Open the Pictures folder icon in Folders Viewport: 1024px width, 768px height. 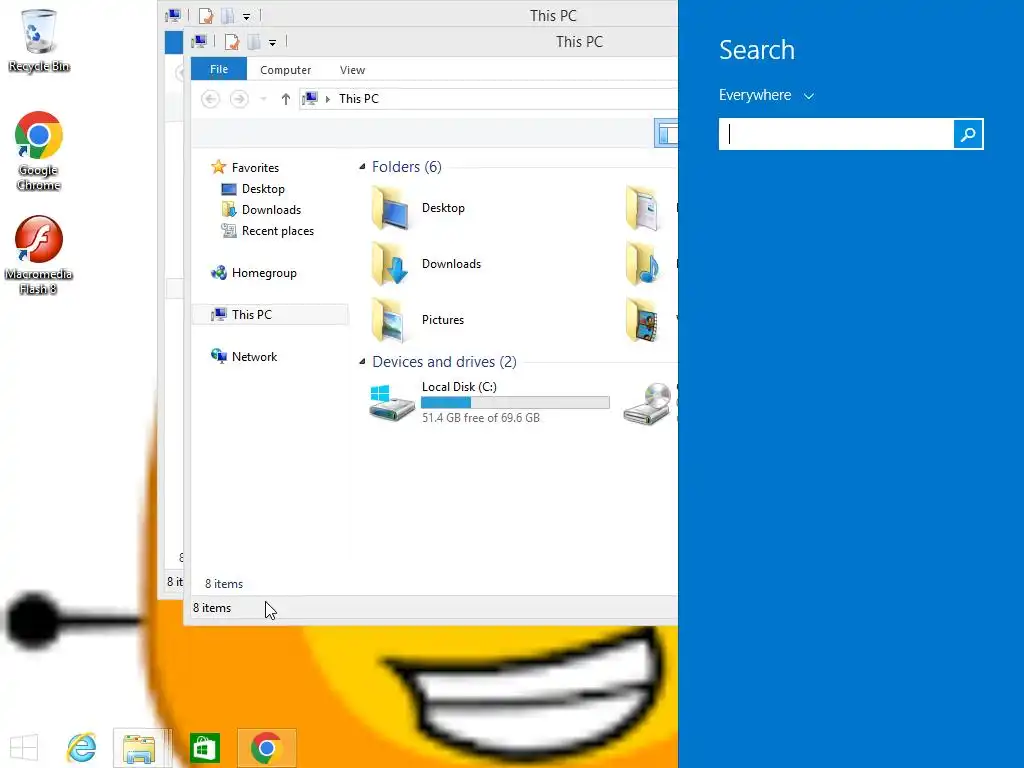(x=391, y=320)
